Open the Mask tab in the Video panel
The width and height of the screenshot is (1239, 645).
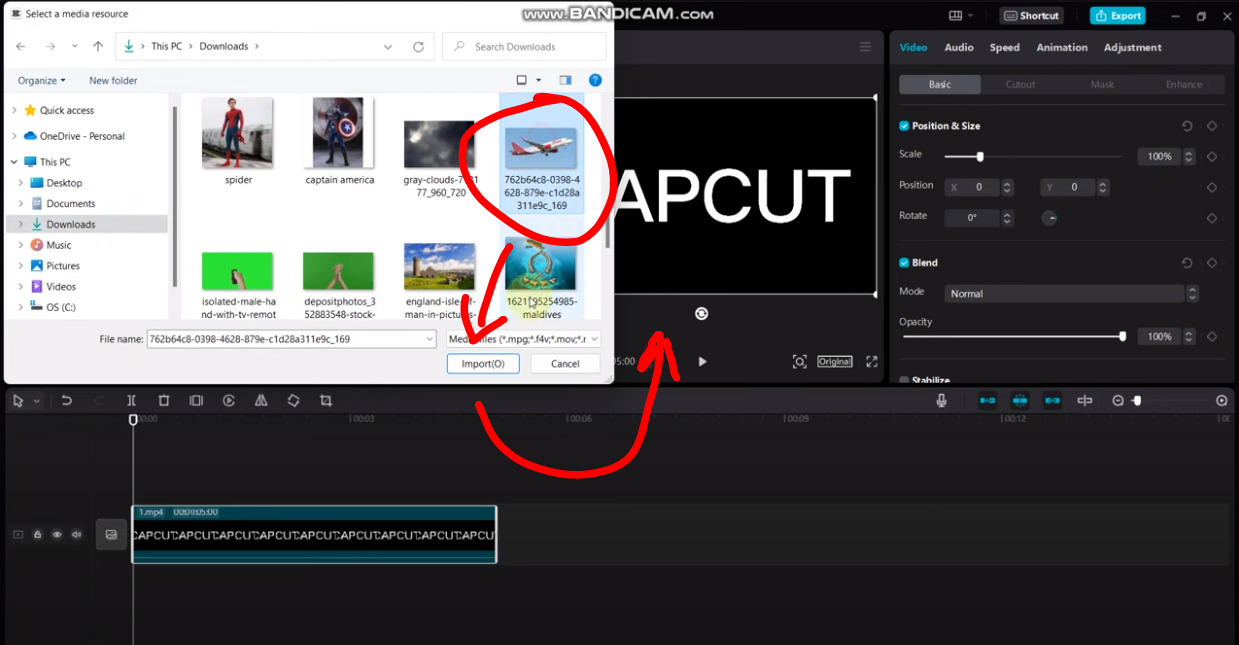(1102, 84)
